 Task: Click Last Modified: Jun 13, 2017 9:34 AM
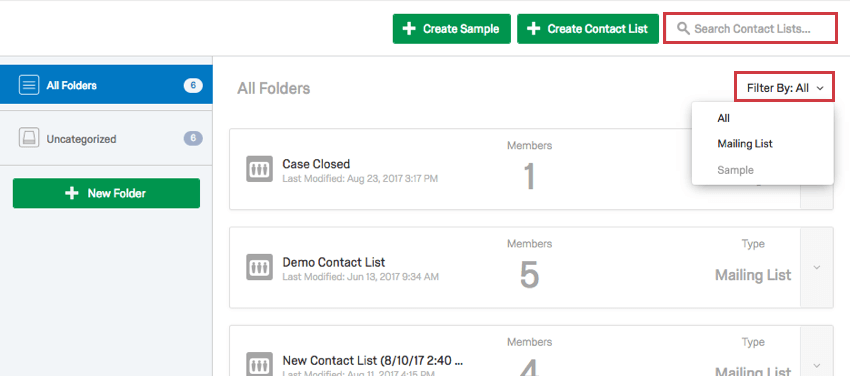click(x=360, y=277)
